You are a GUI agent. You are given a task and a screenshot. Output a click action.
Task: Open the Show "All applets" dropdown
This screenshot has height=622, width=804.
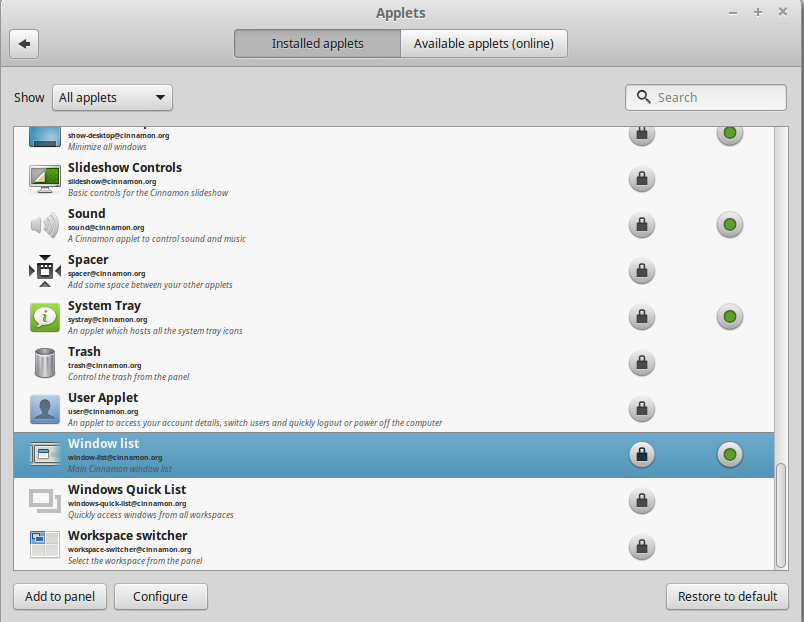(x=112, y=97)
